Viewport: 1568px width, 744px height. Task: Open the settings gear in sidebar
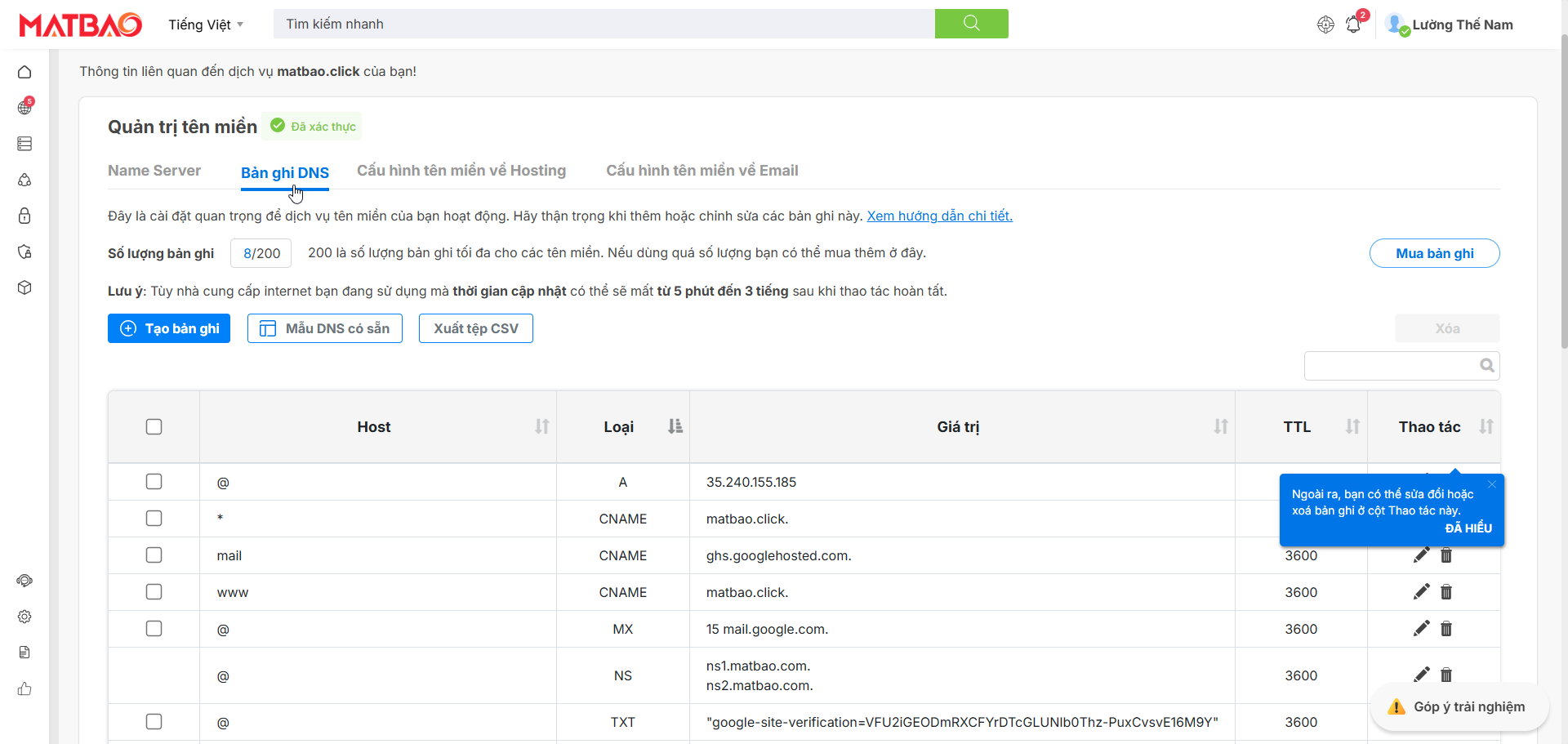pyautogui.click(x=24, y=617)
